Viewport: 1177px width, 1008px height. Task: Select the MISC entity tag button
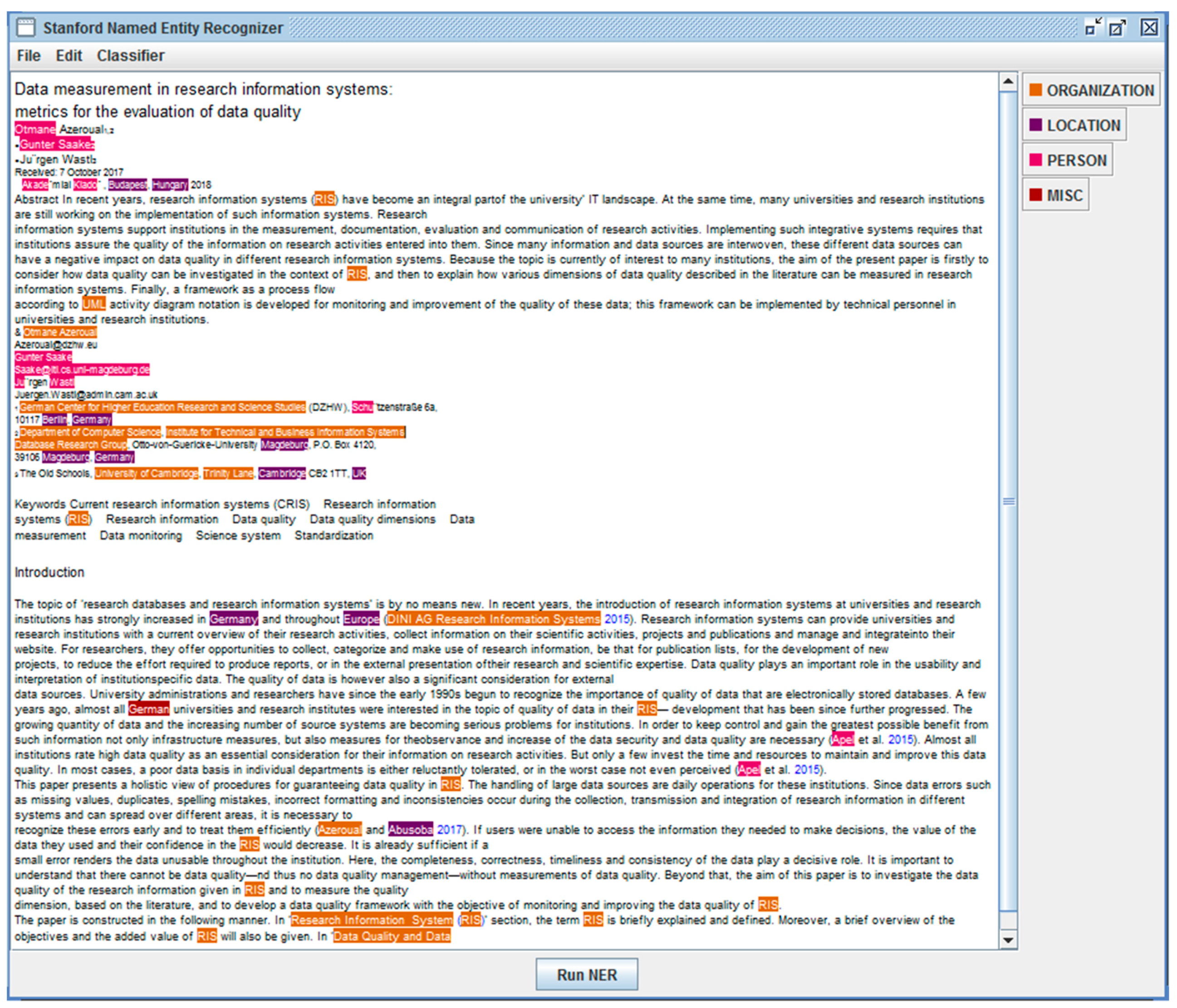point(1055,195)
